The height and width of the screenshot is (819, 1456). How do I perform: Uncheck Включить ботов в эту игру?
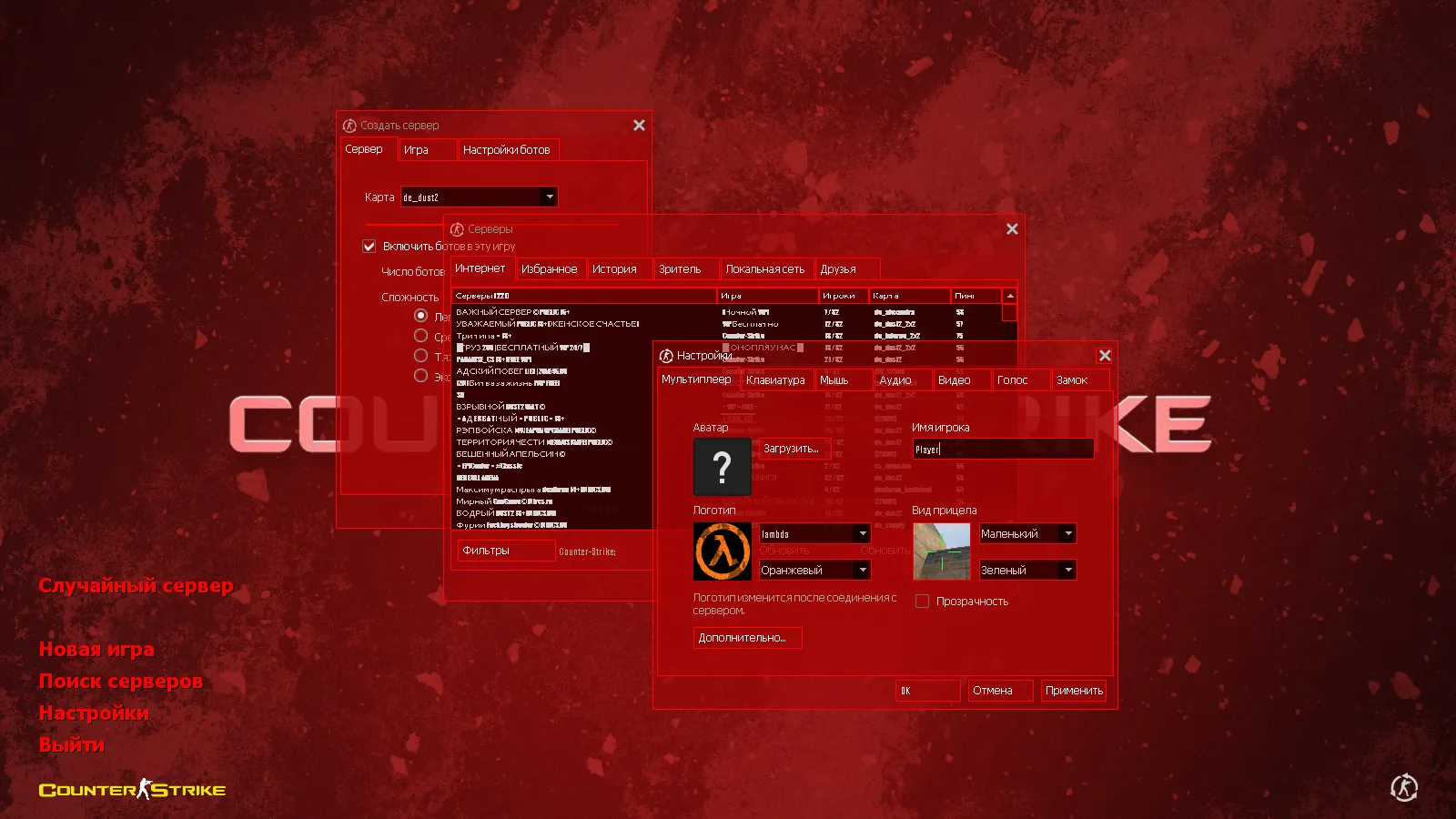pos(369,246)
